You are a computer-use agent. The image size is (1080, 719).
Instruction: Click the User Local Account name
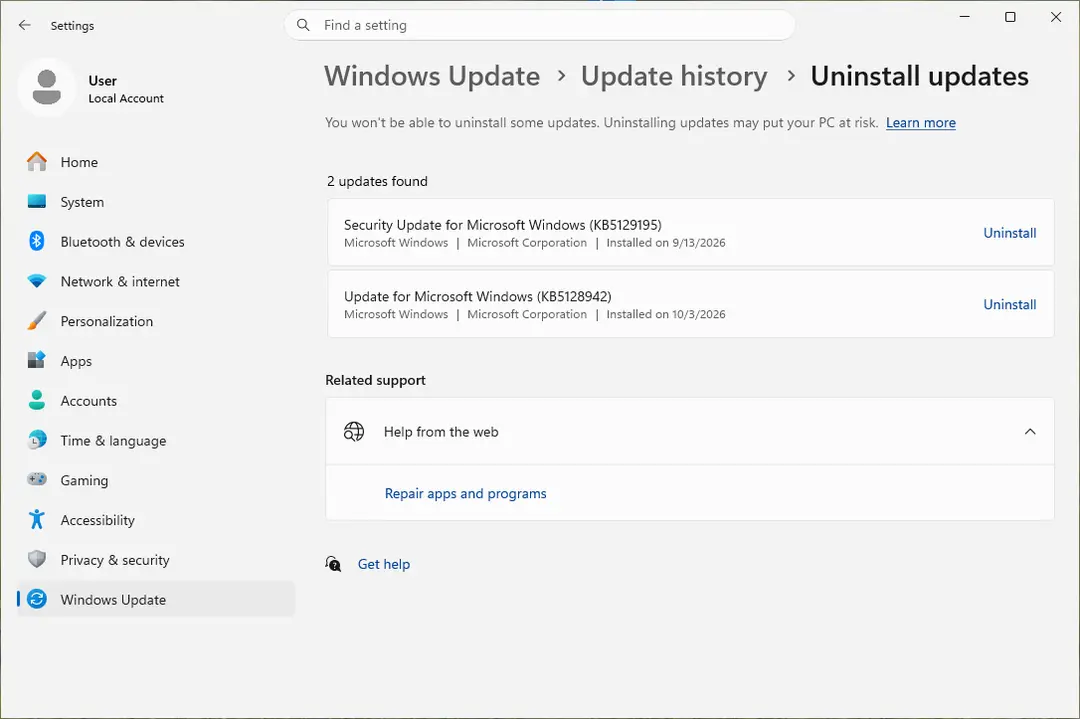(x=126, y=89)
